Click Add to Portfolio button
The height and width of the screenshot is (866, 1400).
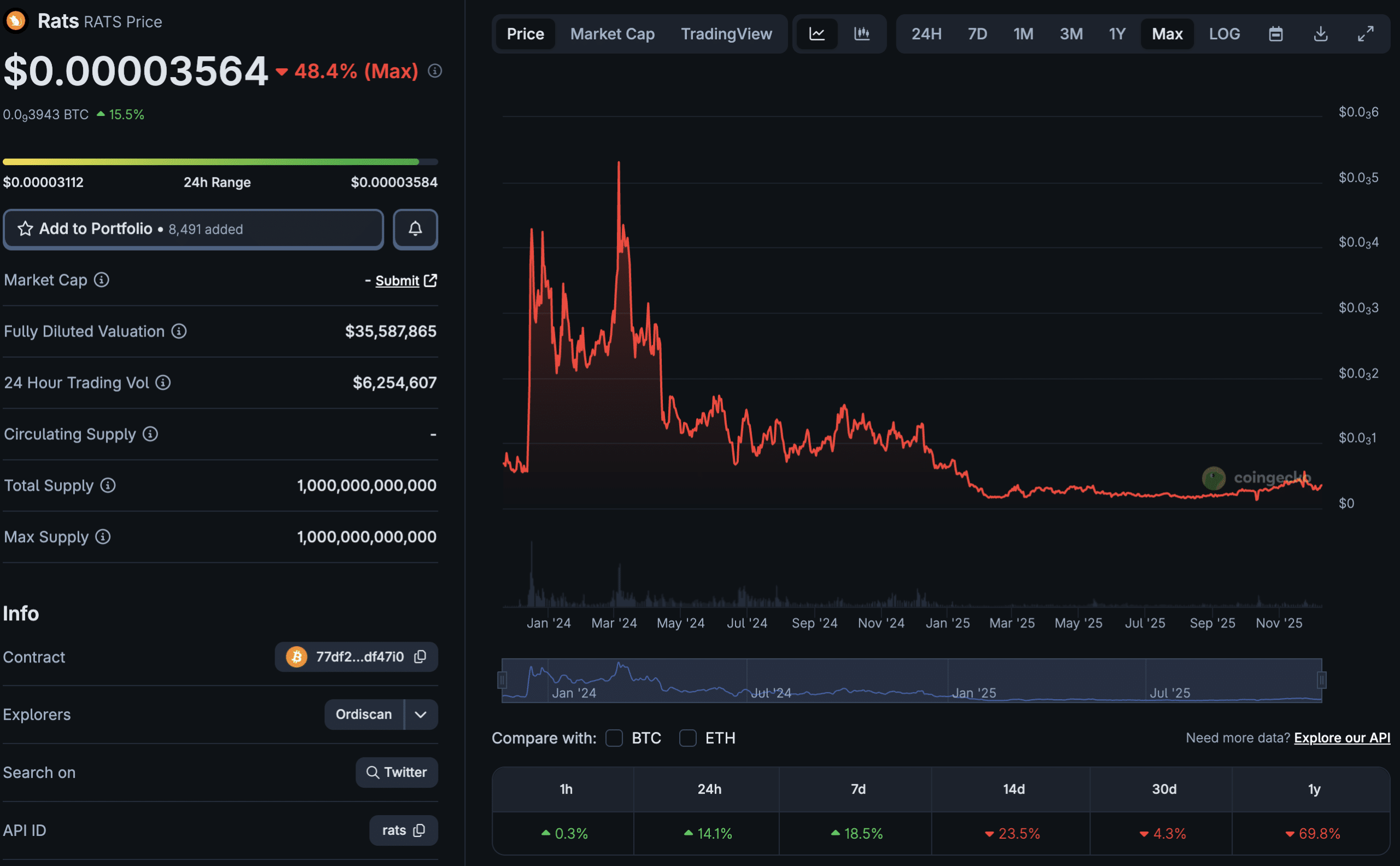[x=193, y=229]
